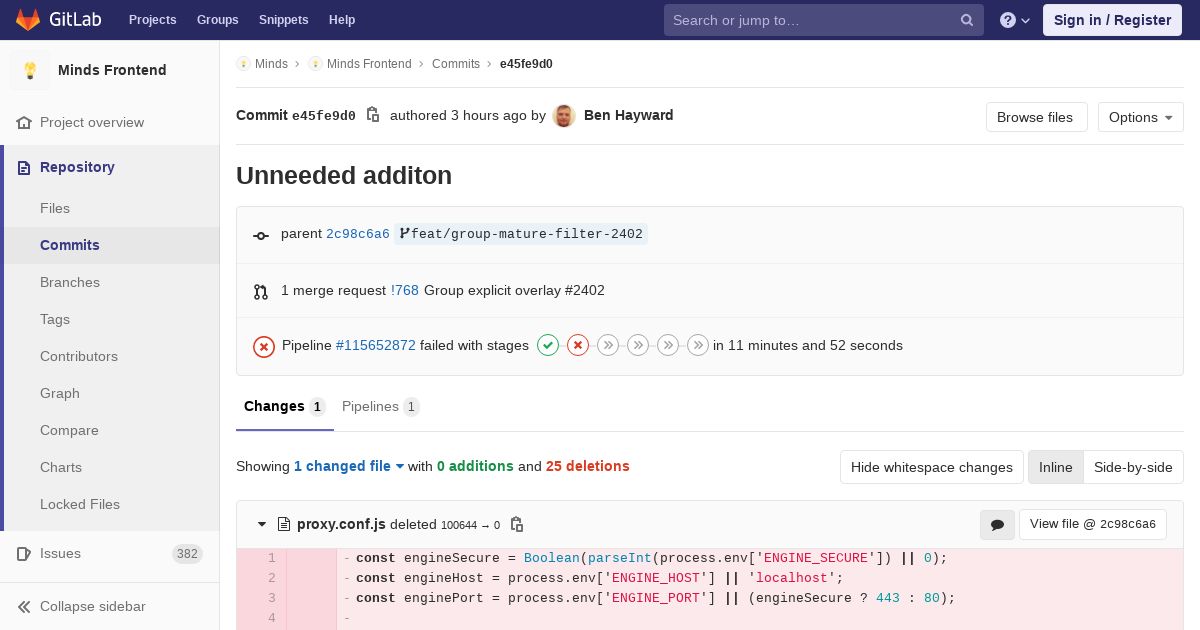Open the Commits breadcrumb link
1200x630 pixels.
point(456,63)
